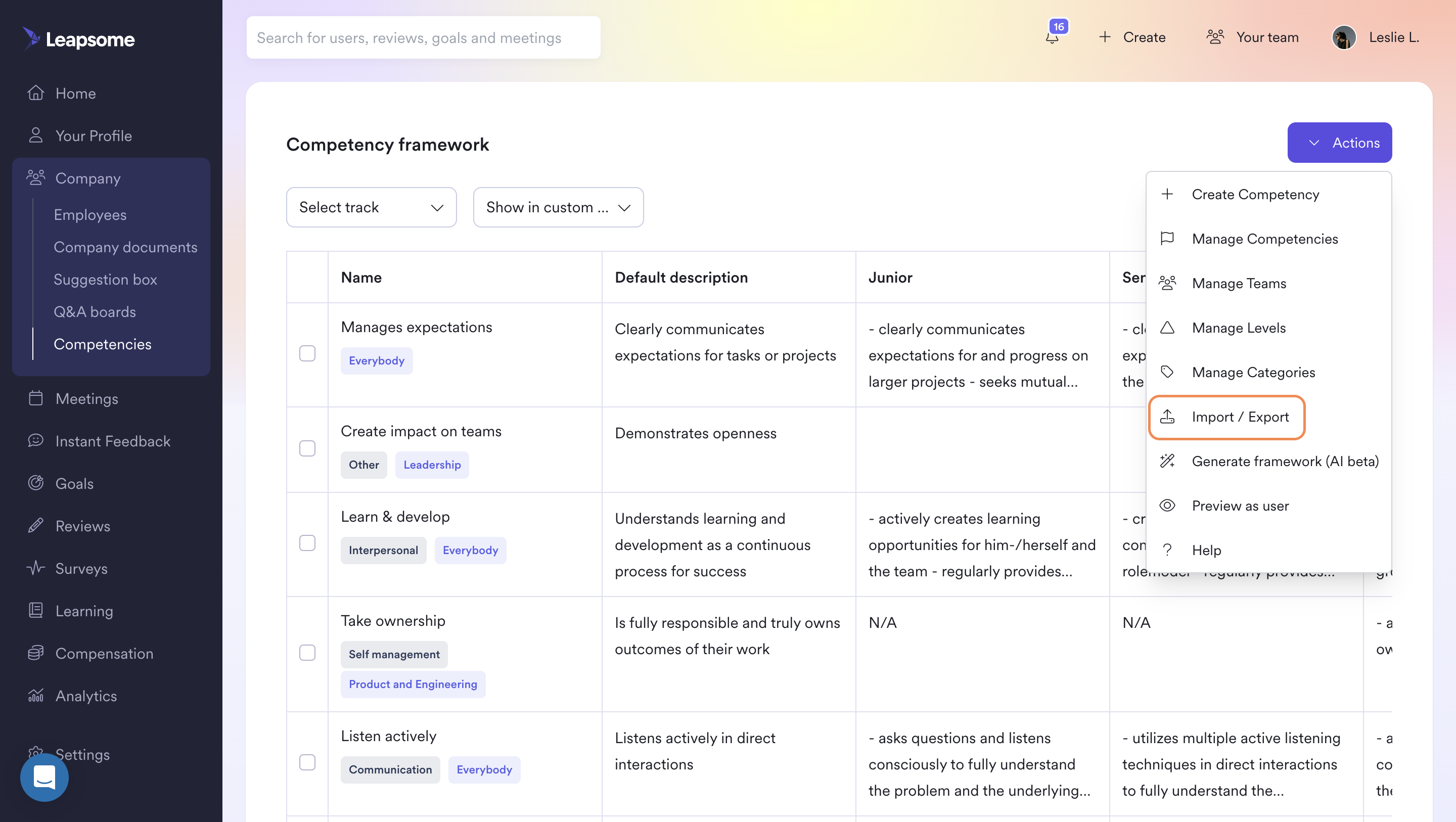Click the Instant Feedback chat icon

click(x=35, y=440)
